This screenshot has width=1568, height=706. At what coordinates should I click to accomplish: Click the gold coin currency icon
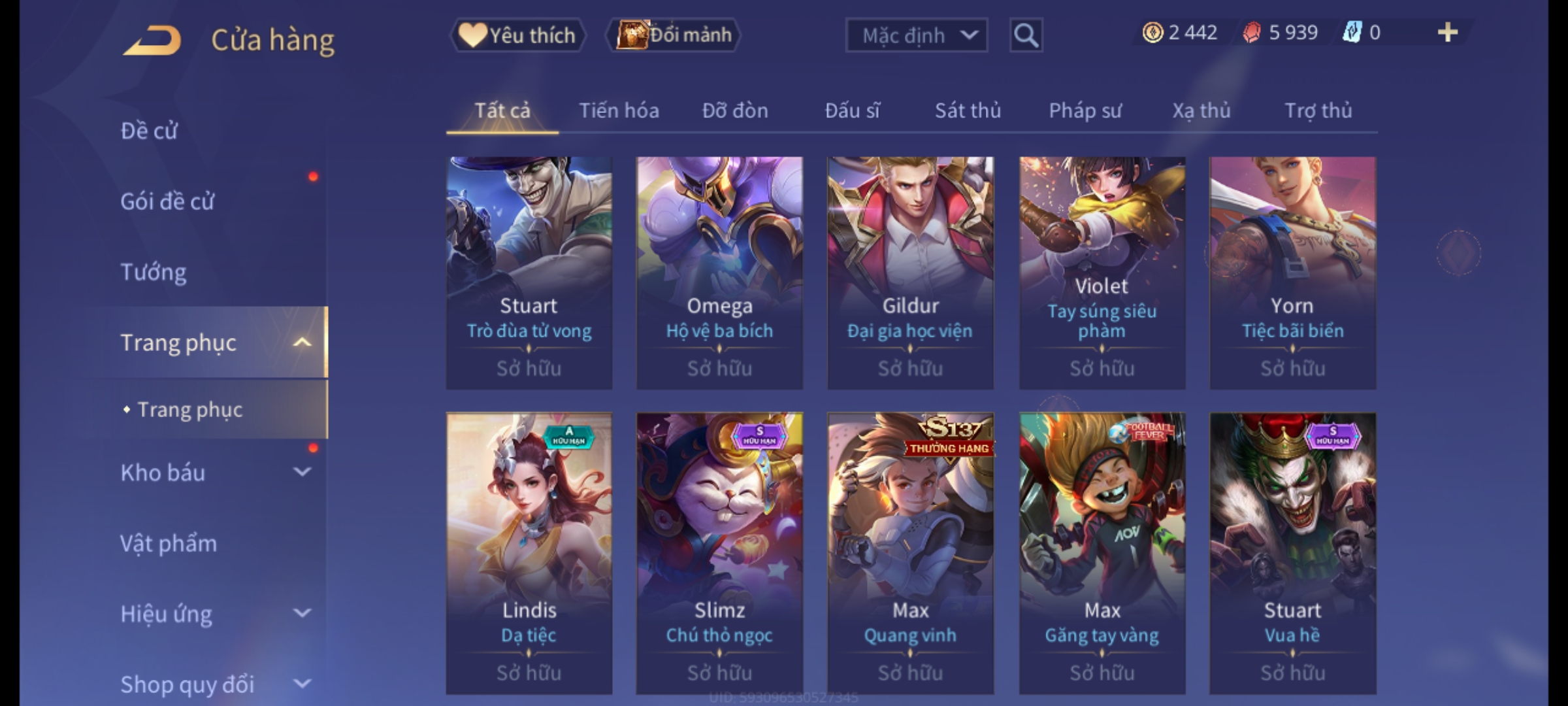click(x=1152, y=33)
